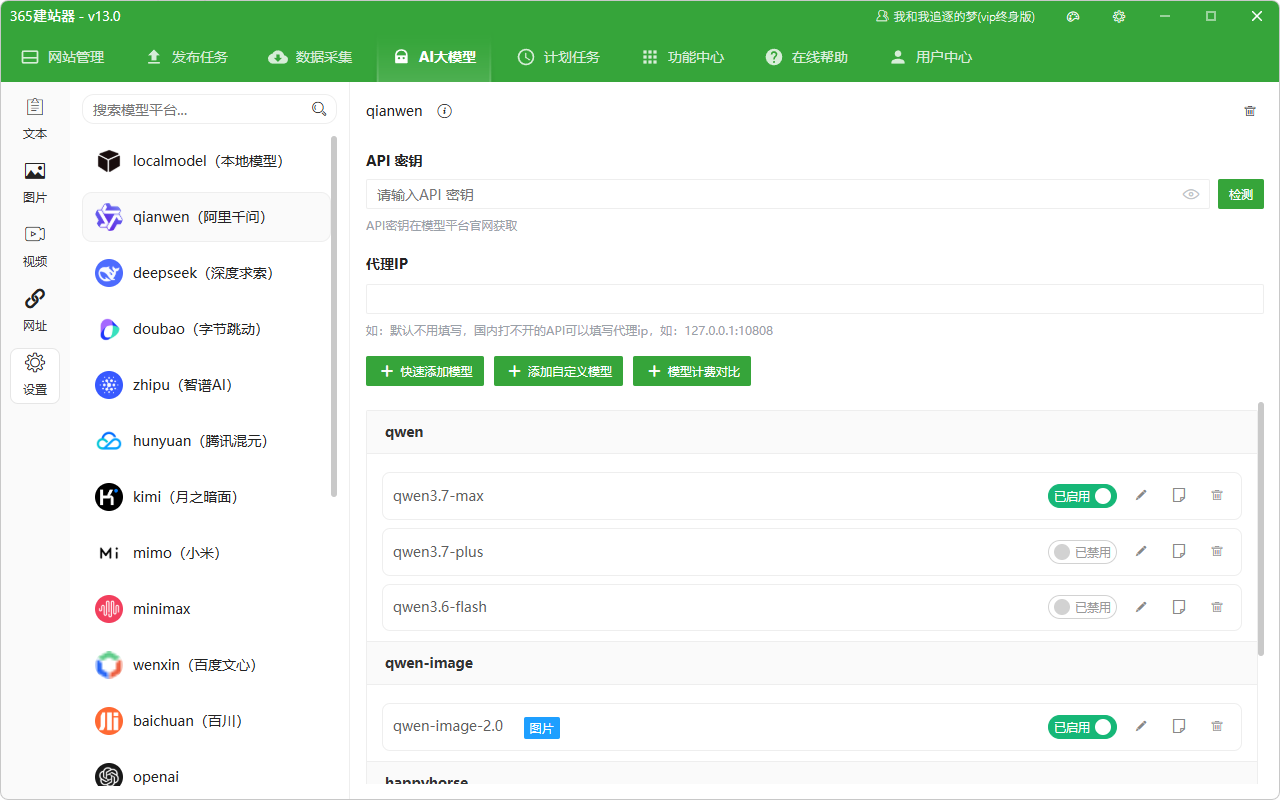This screenshot has width=1280, height=800.
Task: Click the magnifier icon in the model search box
Action: point(319,109)
